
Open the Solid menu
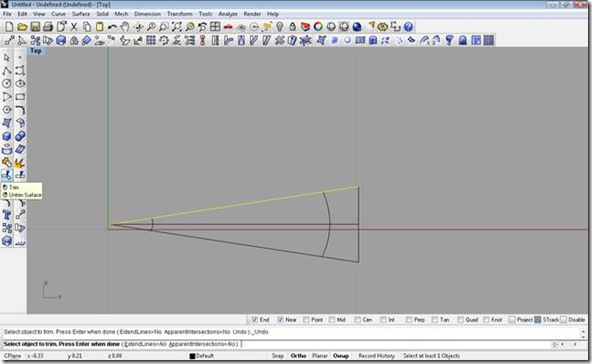102,14
